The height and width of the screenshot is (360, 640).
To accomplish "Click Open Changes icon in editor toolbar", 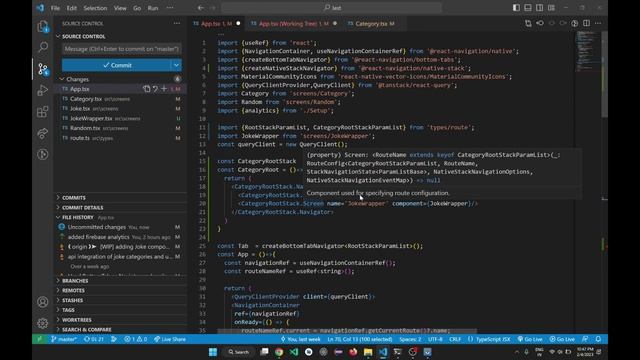I will coord(528,23).
